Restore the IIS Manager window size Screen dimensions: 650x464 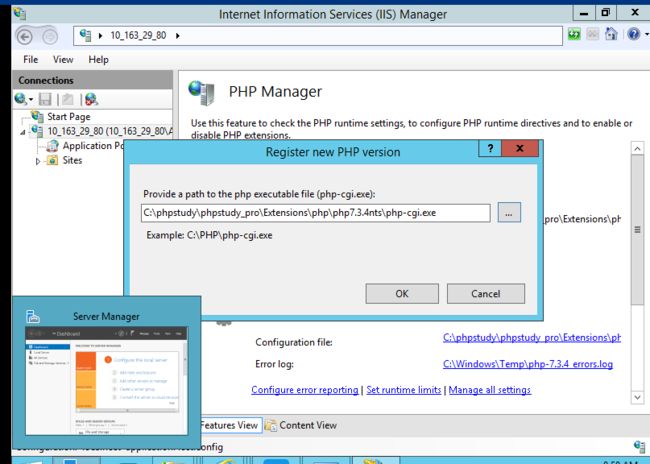[606, 13]
